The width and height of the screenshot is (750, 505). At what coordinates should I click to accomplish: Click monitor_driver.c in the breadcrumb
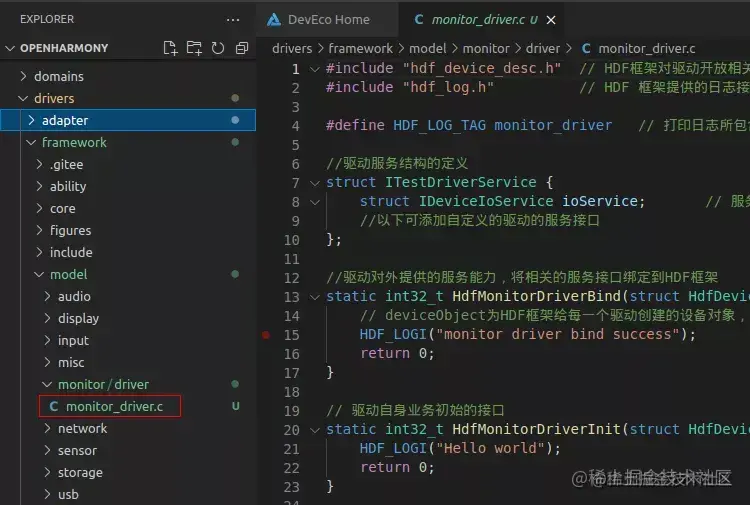pyautogui.click(x=647, y=48)
